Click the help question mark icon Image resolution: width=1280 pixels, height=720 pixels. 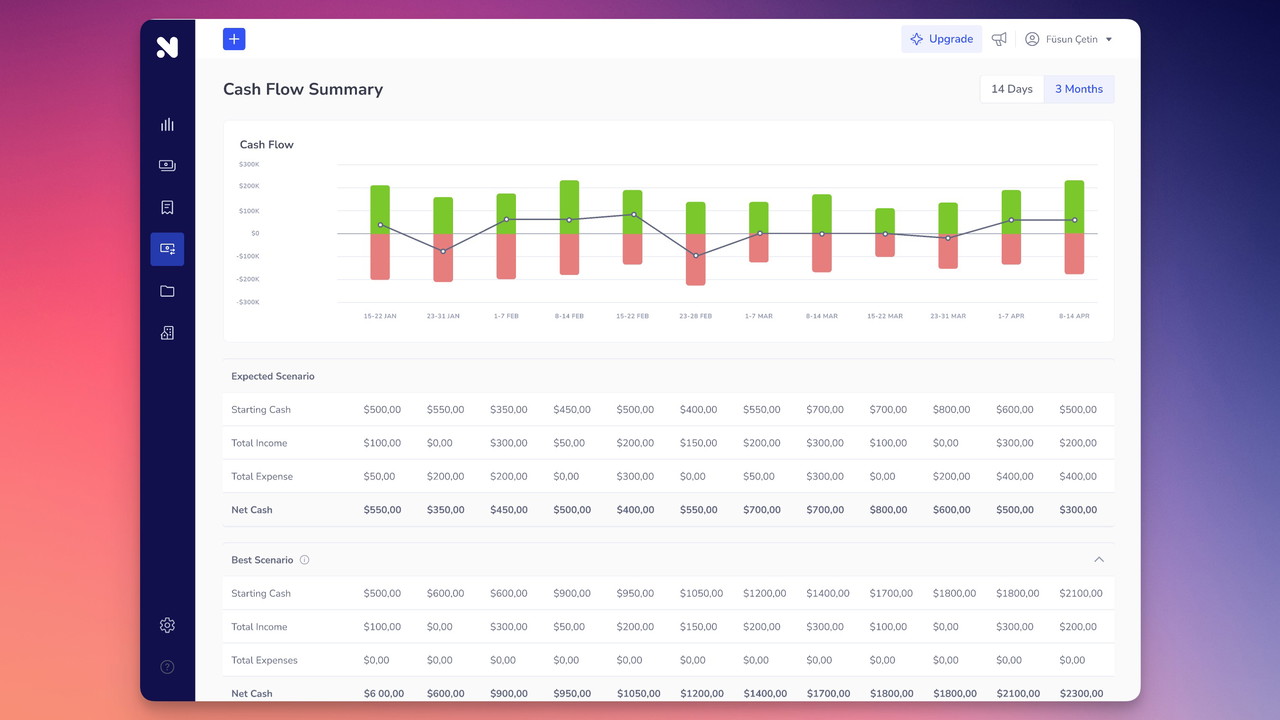167,667
